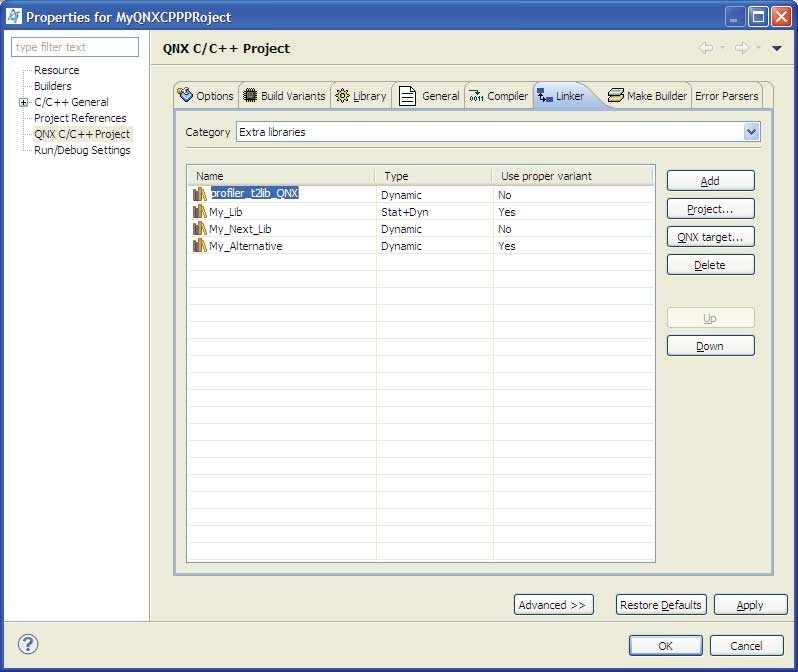Image resolution: width=798 pixels, height=672 pixels.
Task: Switch to the Make Builder tab
Action: pyautogui.click(x=648, y=96)
